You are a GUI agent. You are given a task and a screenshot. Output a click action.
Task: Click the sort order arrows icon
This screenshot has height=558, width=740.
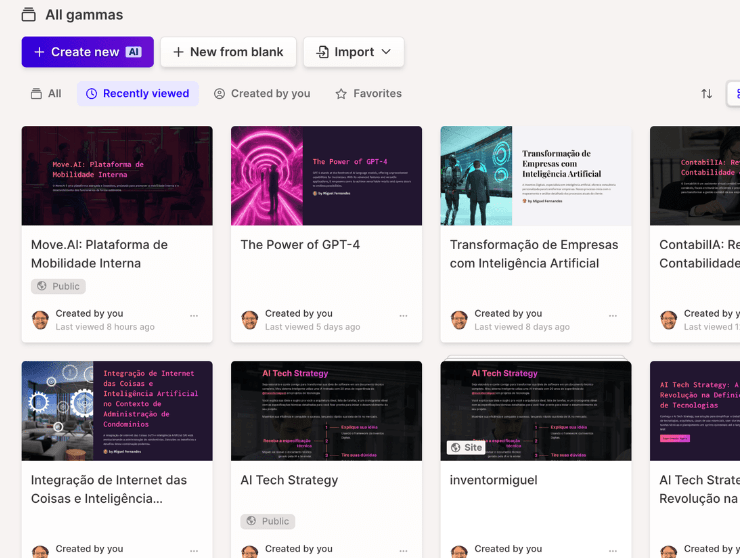point(706,94)
